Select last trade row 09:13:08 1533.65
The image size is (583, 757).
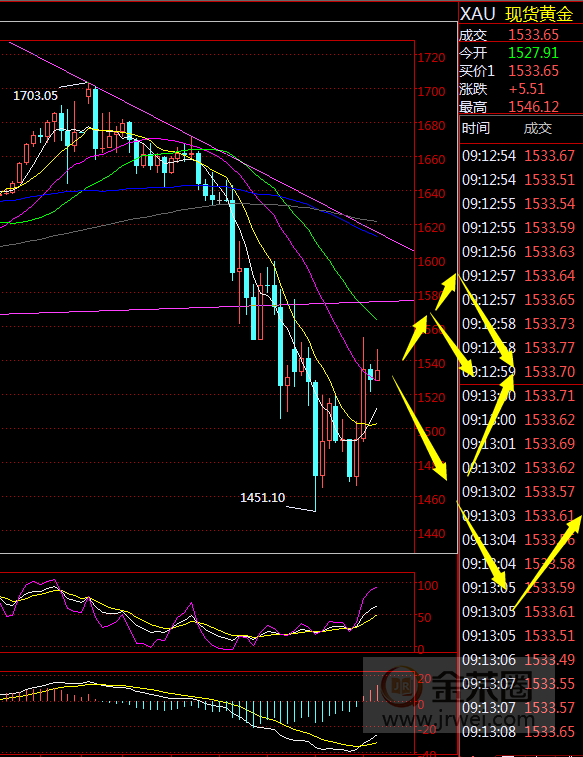pyautogui.click(x=519, y=731)
